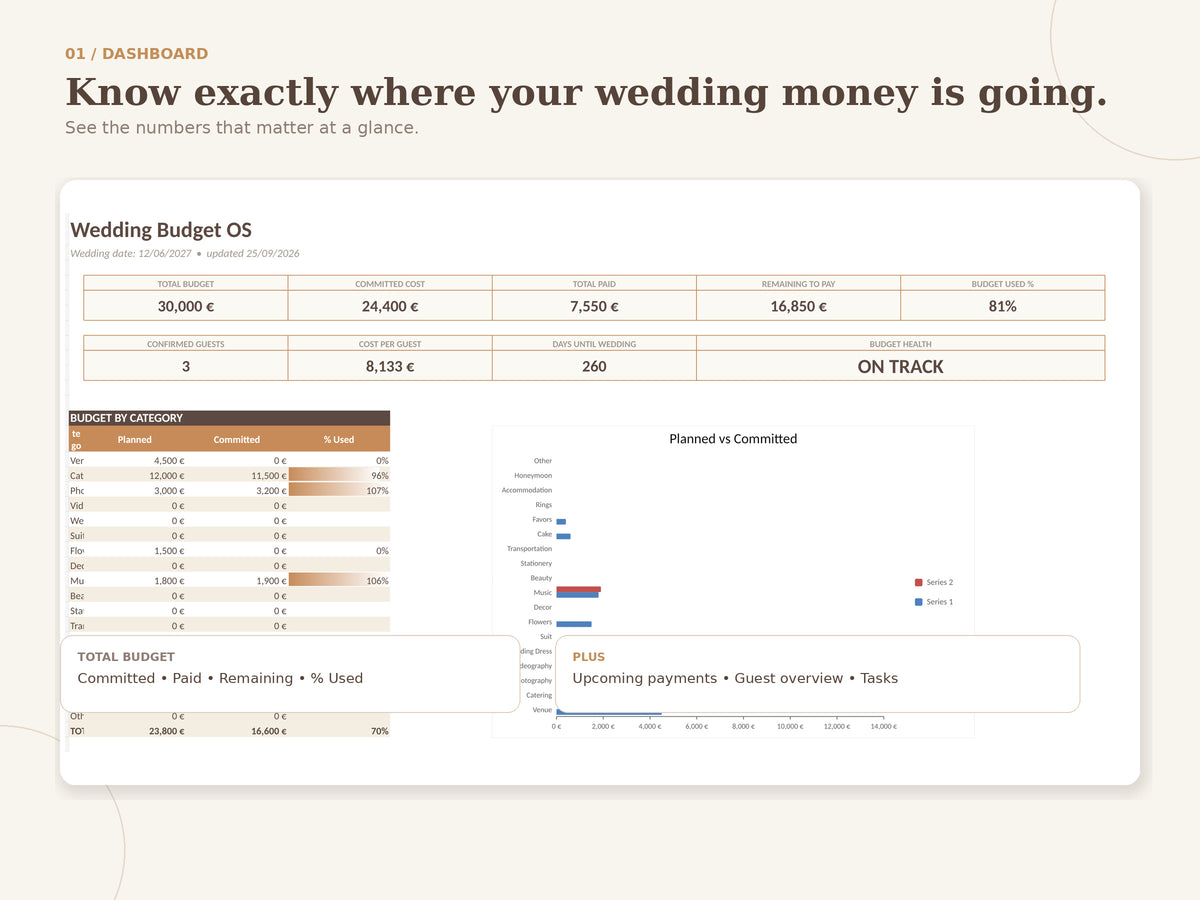Click the PLUS callout heading
This screenshot has height=900, width=1200.
click(x=588, y=657)
